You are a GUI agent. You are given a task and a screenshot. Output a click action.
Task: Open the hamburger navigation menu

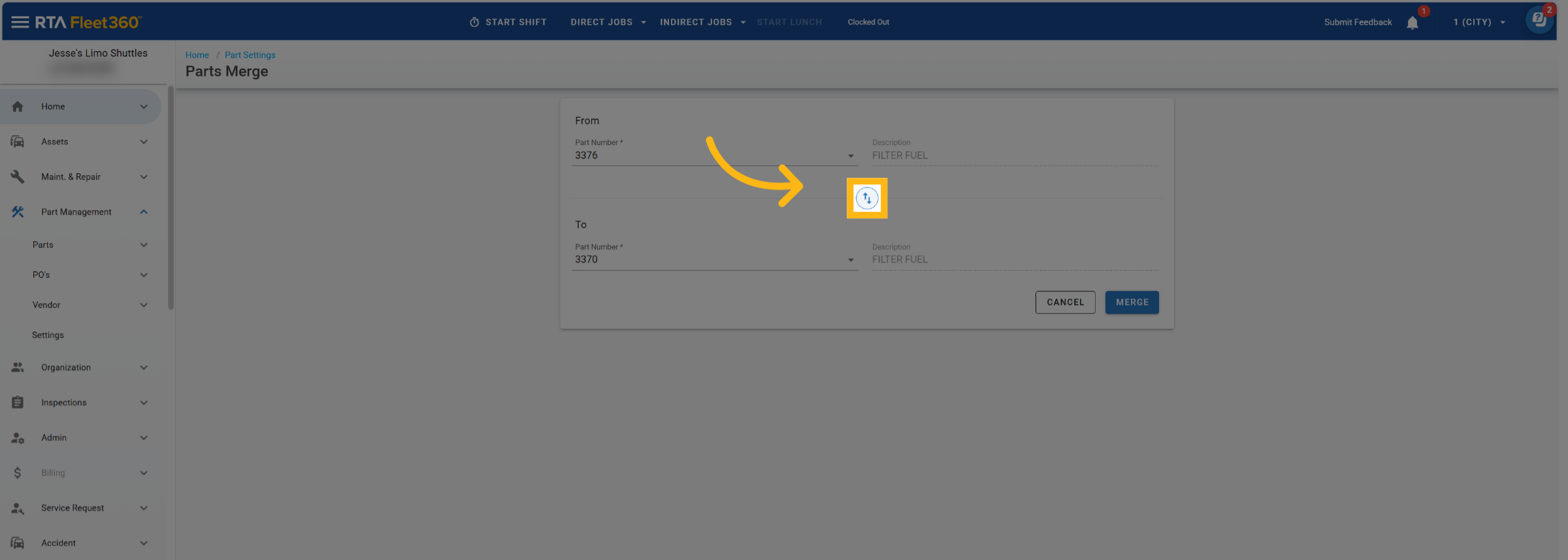tap(20, 22)
